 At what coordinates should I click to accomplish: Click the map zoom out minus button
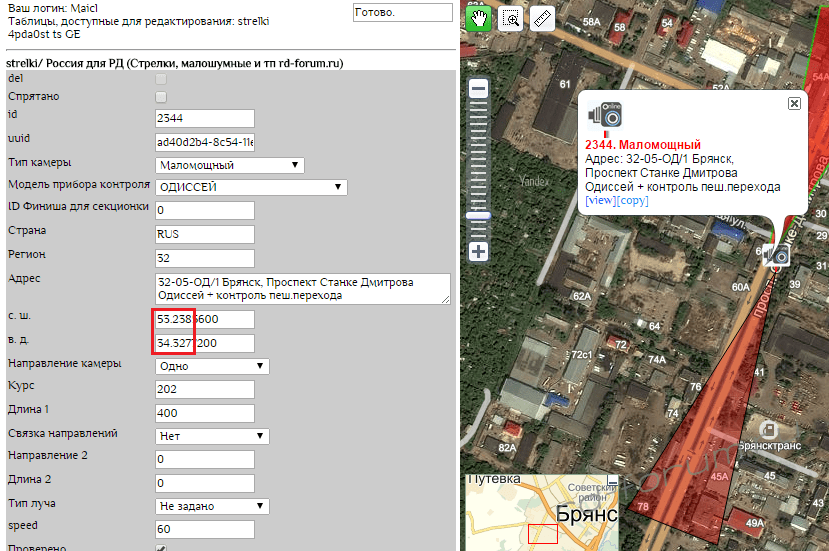point(479,89)
